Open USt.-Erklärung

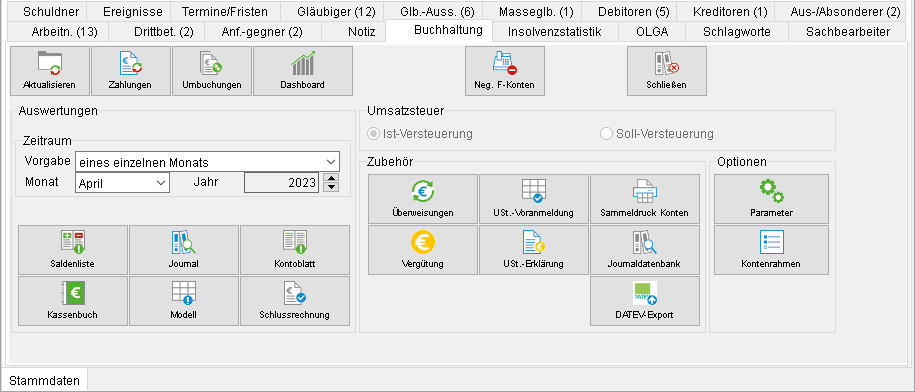(533, 250)
